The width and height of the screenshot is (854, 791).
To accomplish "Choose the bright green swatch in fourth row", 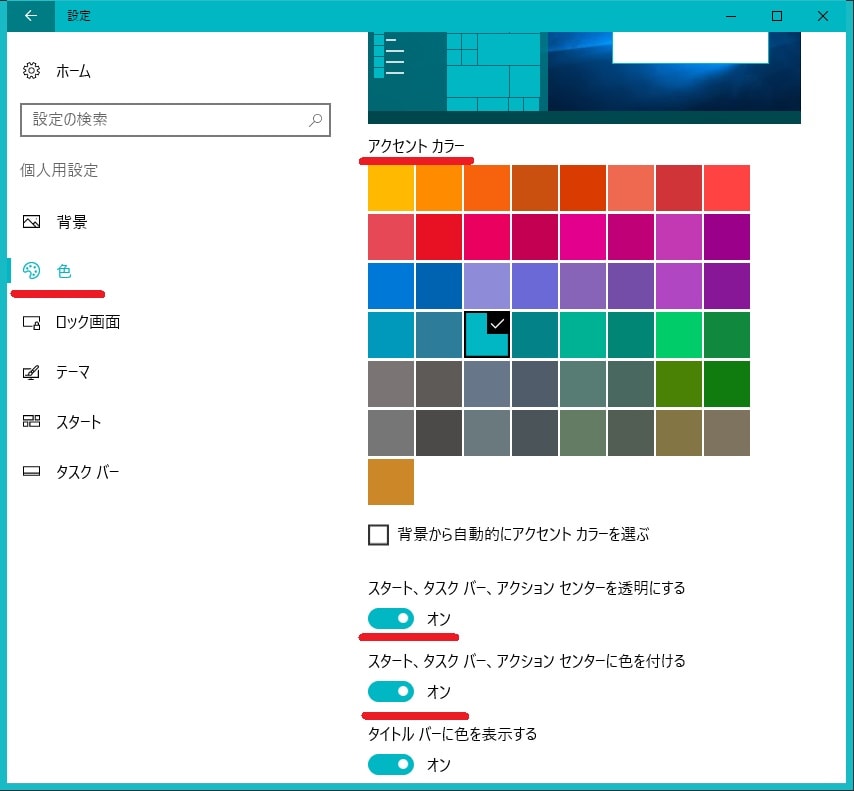I will 679,335.
